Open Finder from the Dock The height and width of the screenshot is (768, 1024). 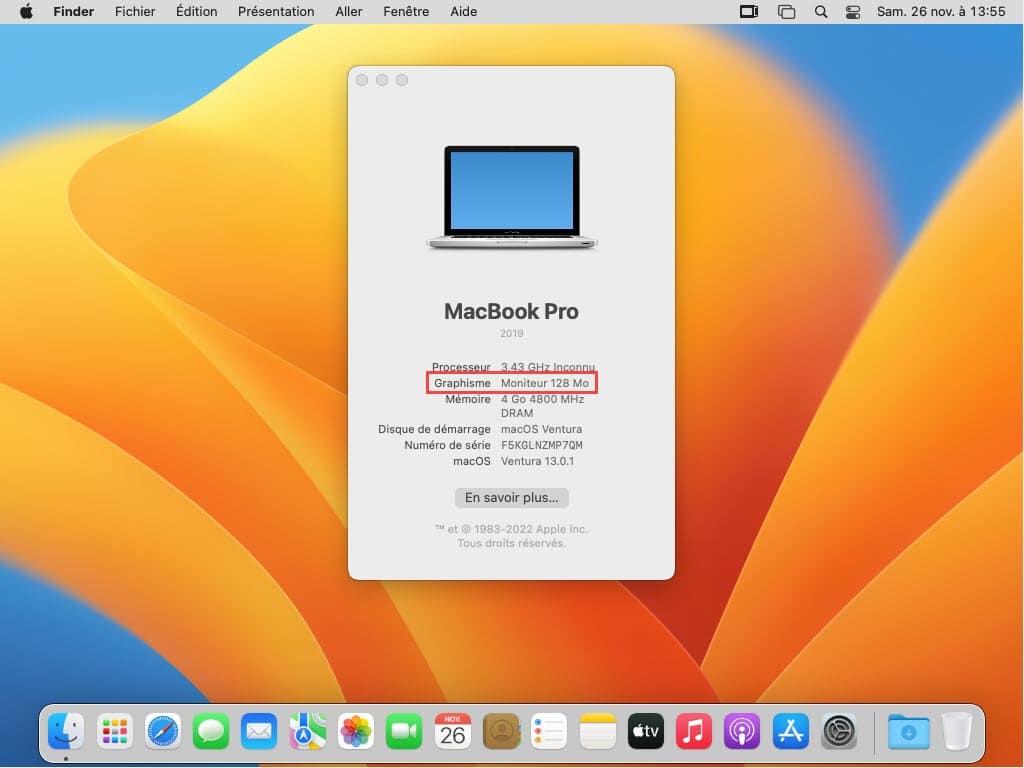click(66, 731)
